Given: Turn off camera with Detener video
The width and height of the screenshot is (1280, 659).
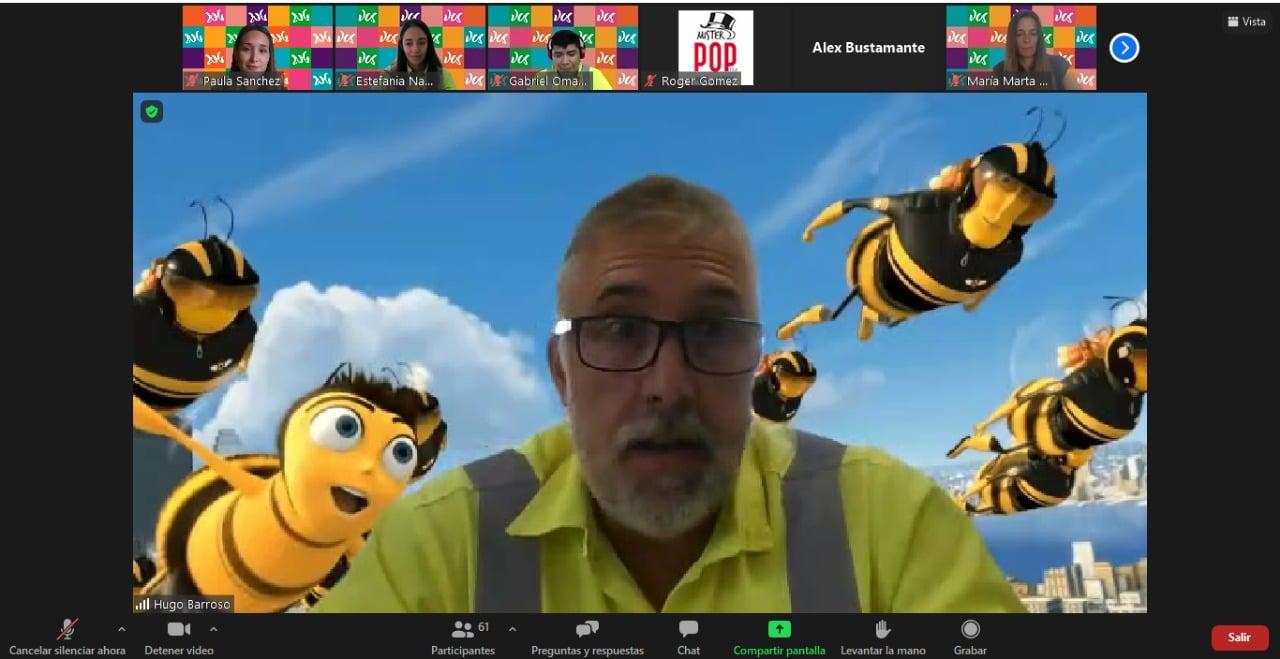Looking at the screenshot, I should pyautogui.click(x=179, y=637).
